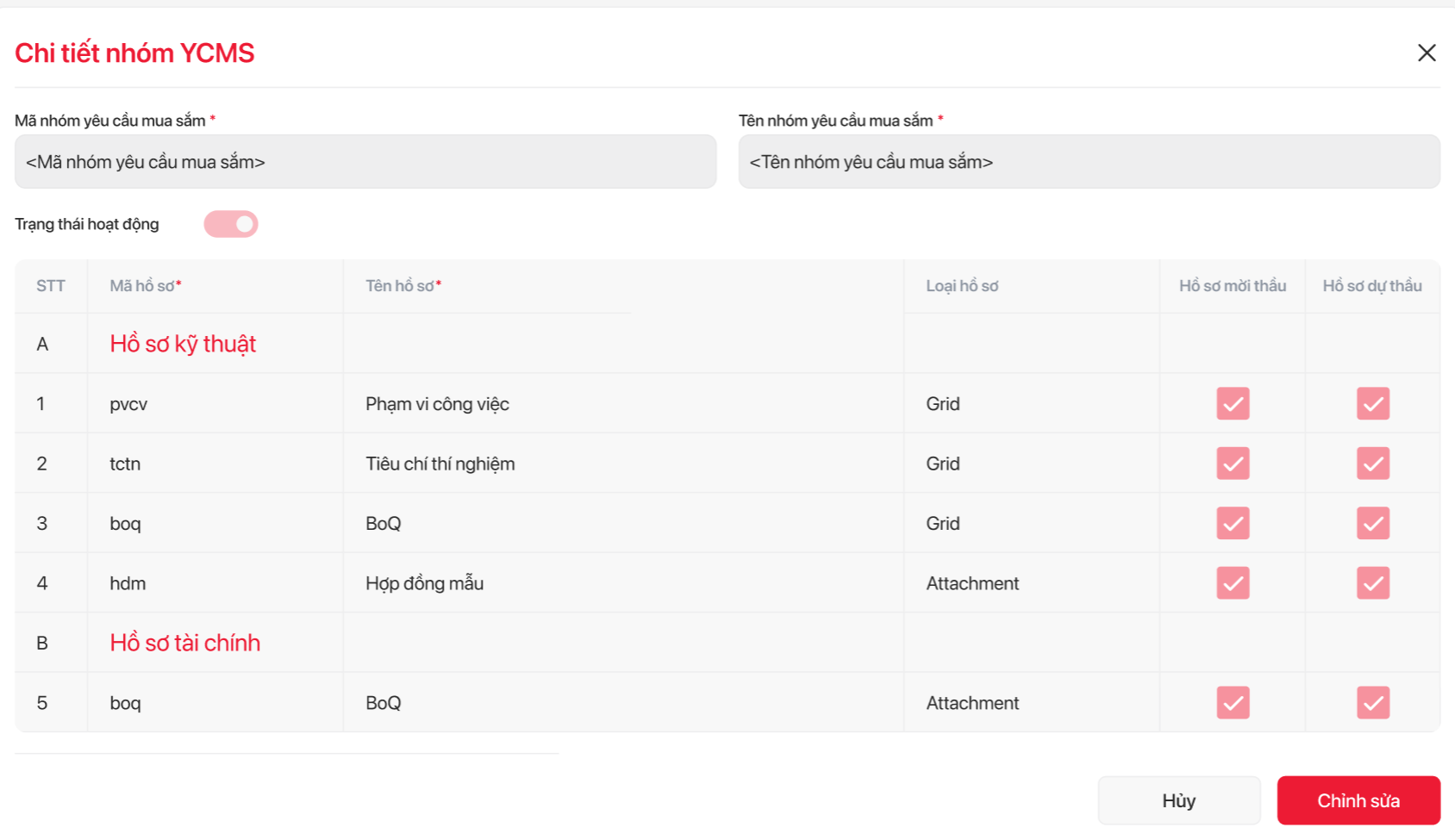Toggle the Trạng thái hoạt động switch
Image resolution: width=1455 pixels, height=840 pixels.
point(231,224)
